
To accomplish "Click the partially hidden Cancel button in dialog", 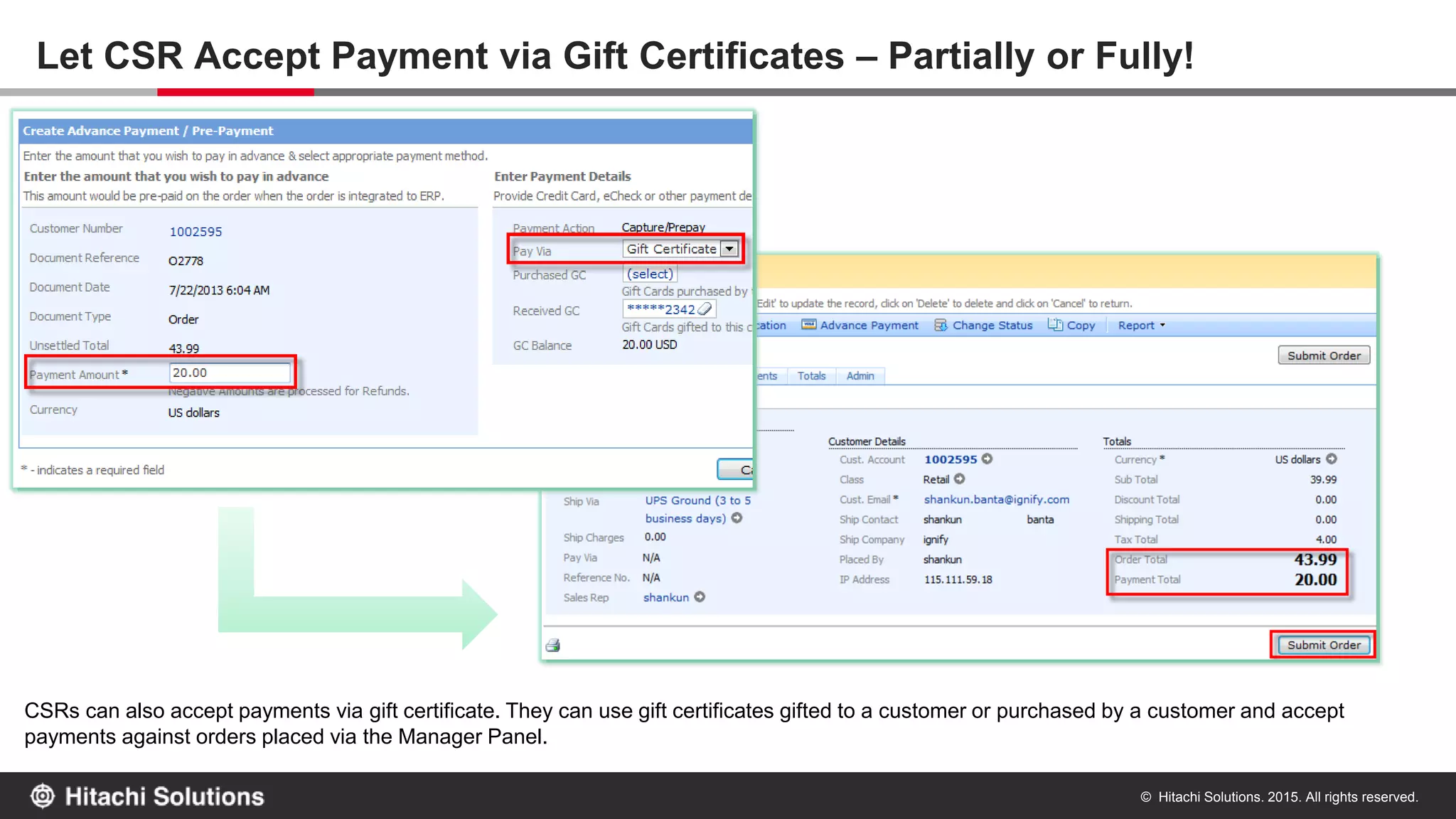I will click(735, 469).
